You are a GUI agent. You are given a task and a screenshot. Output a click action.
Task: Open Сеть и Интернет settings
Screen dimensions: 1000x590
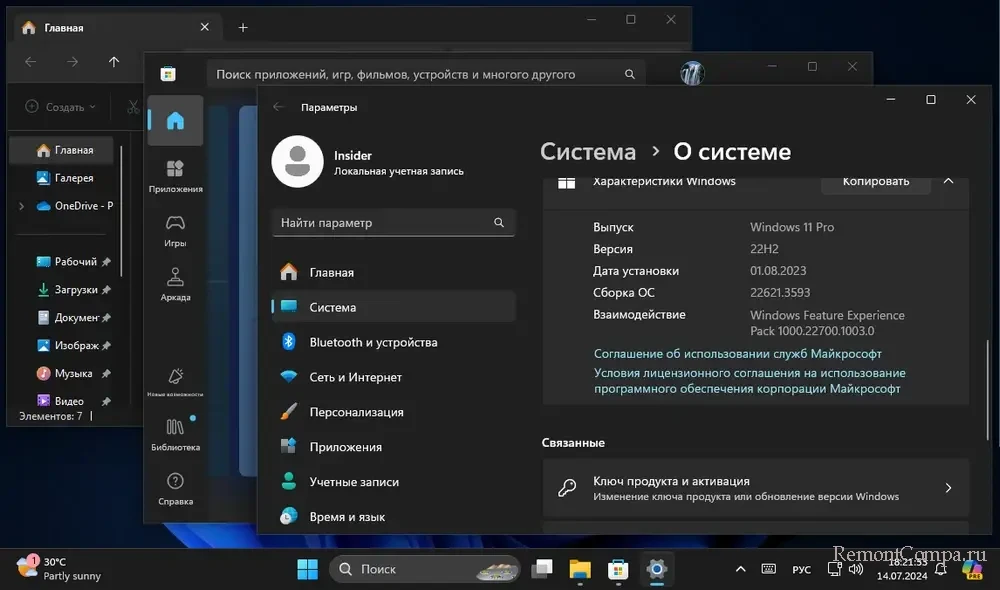tap(393, 377)
